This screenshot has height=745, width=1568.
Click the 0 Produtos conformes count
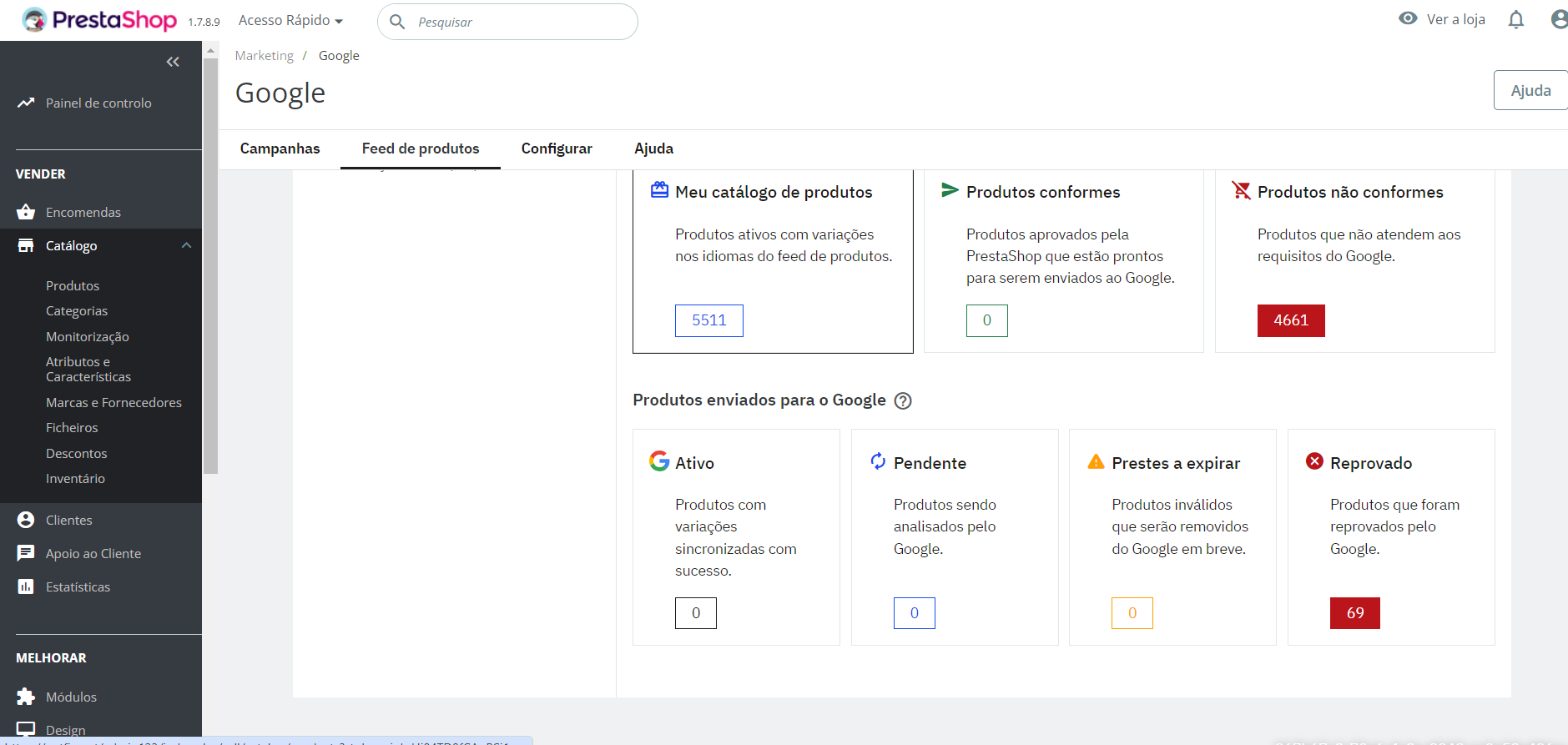pos(986,320)
